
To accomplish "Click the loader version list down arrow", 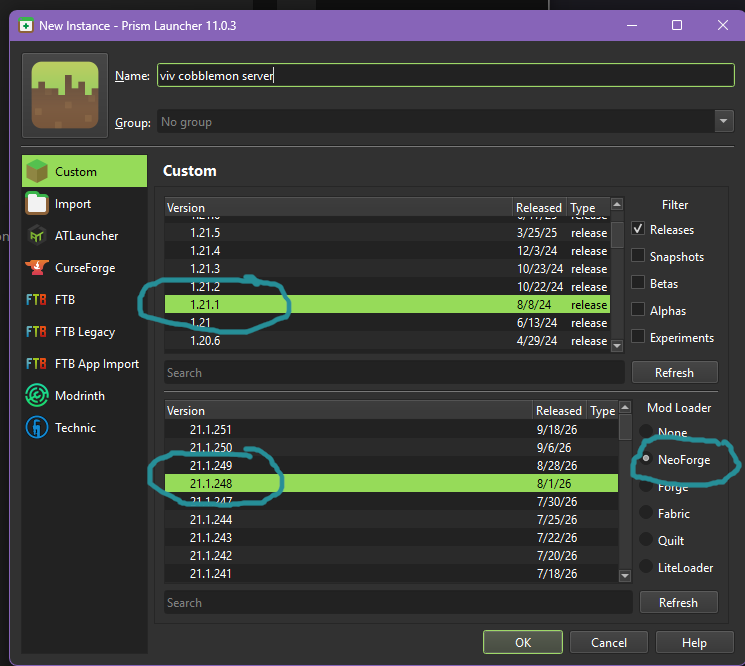I will click(625, 576).
